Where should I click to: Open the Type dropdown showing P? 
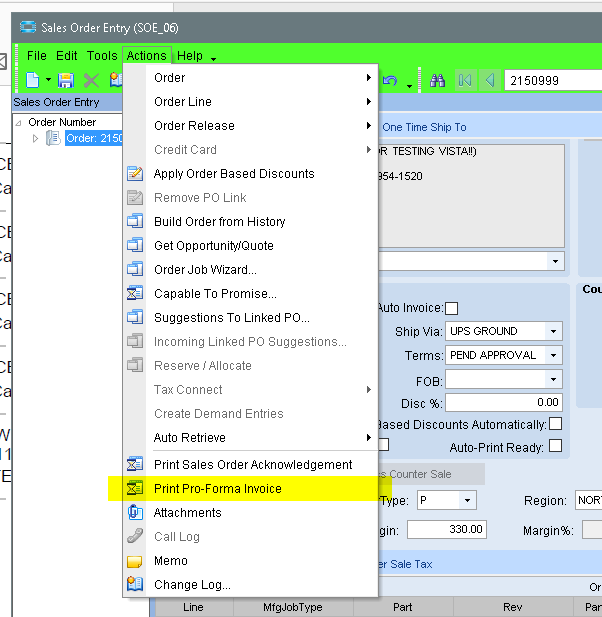click(467, 501)
